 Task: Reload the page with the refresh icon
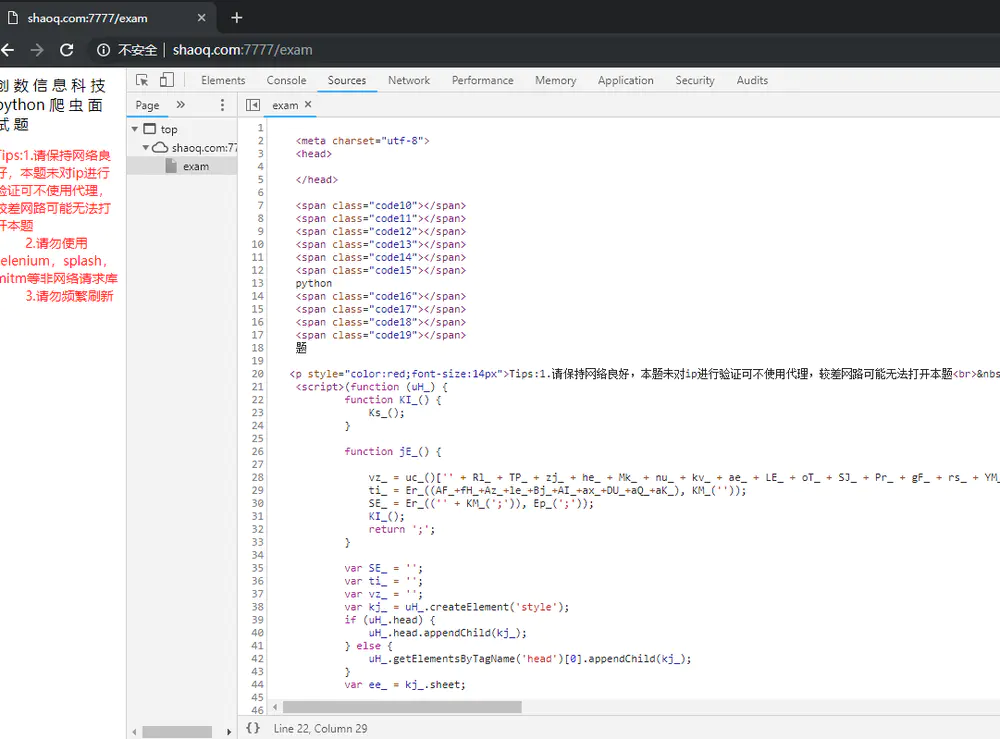coord(67,50)
